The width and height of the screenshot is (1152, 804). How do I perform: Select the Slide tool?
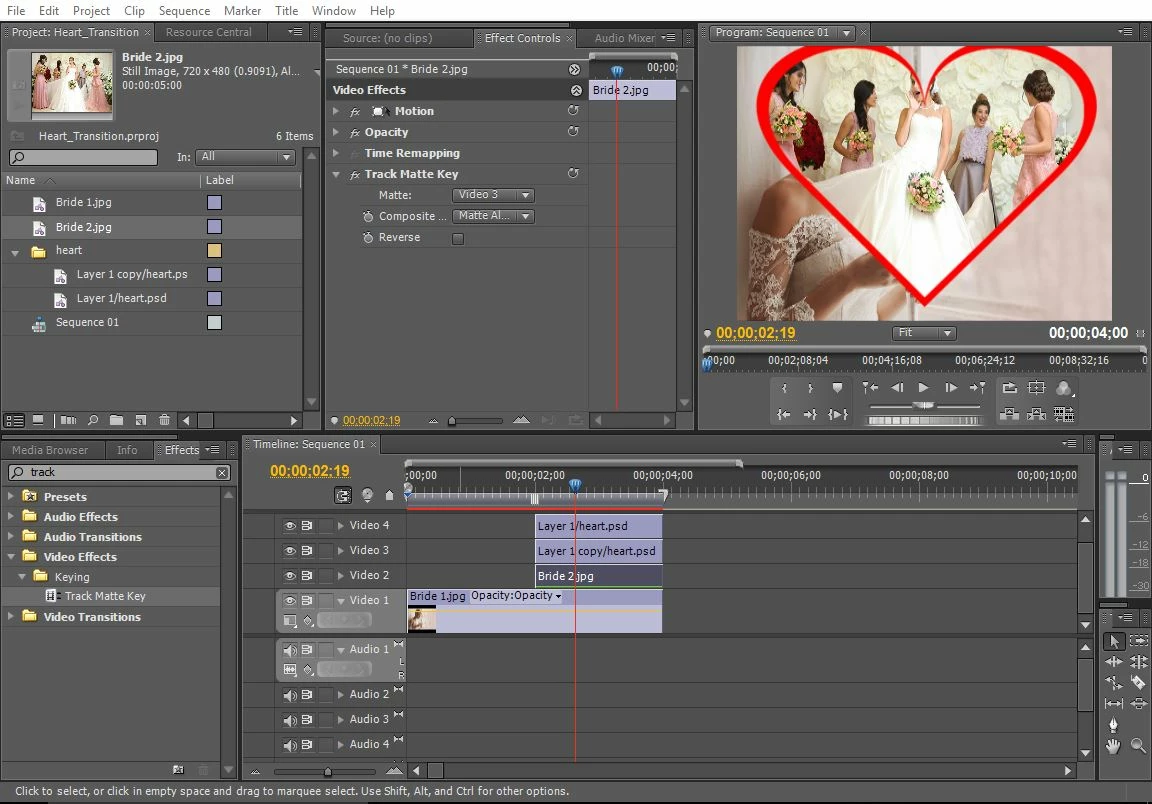tap(1138, 703)
